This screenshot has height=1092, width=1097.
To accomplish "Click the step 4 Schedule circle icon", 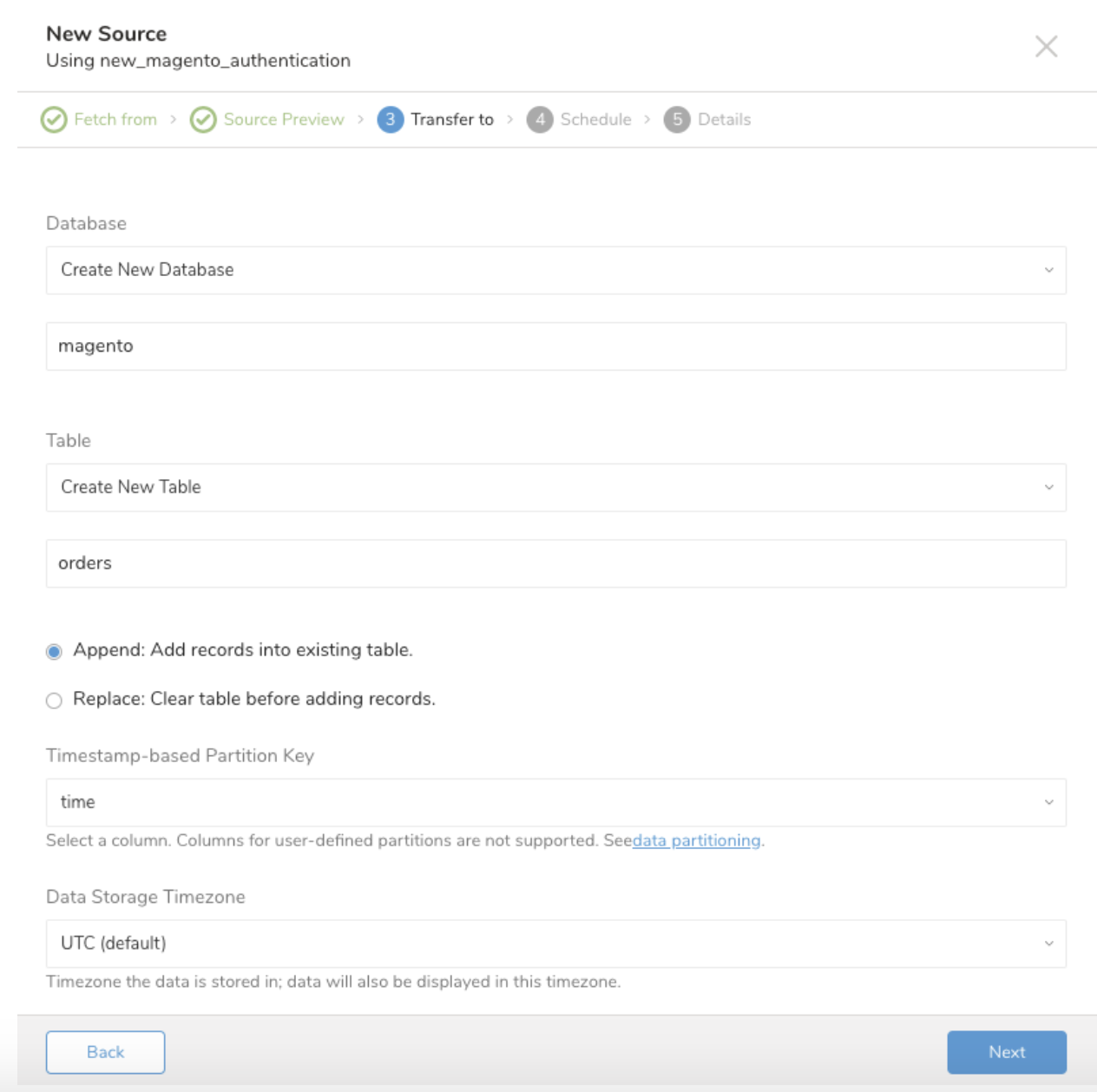I will click(x=540, y=120).
